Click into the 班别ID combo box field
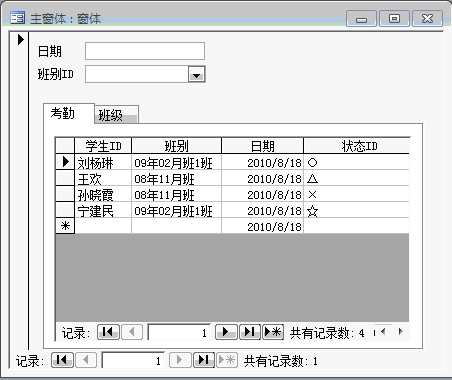This screenshot has width=452, height=380. pyautogui.click(x=137, y=74)
